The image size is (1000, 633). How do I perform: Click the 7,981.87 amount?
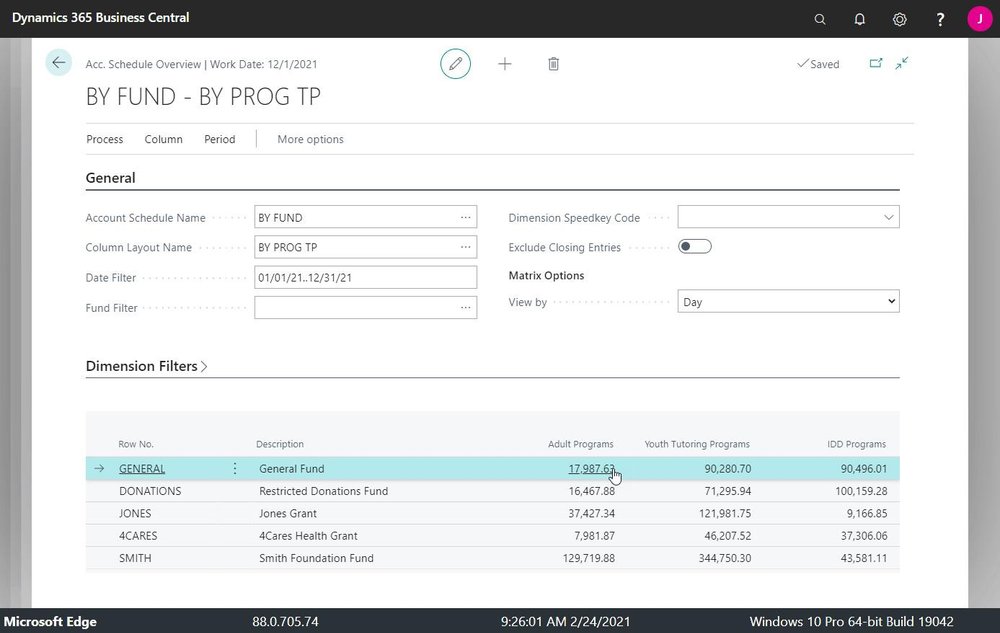(594, 535)
